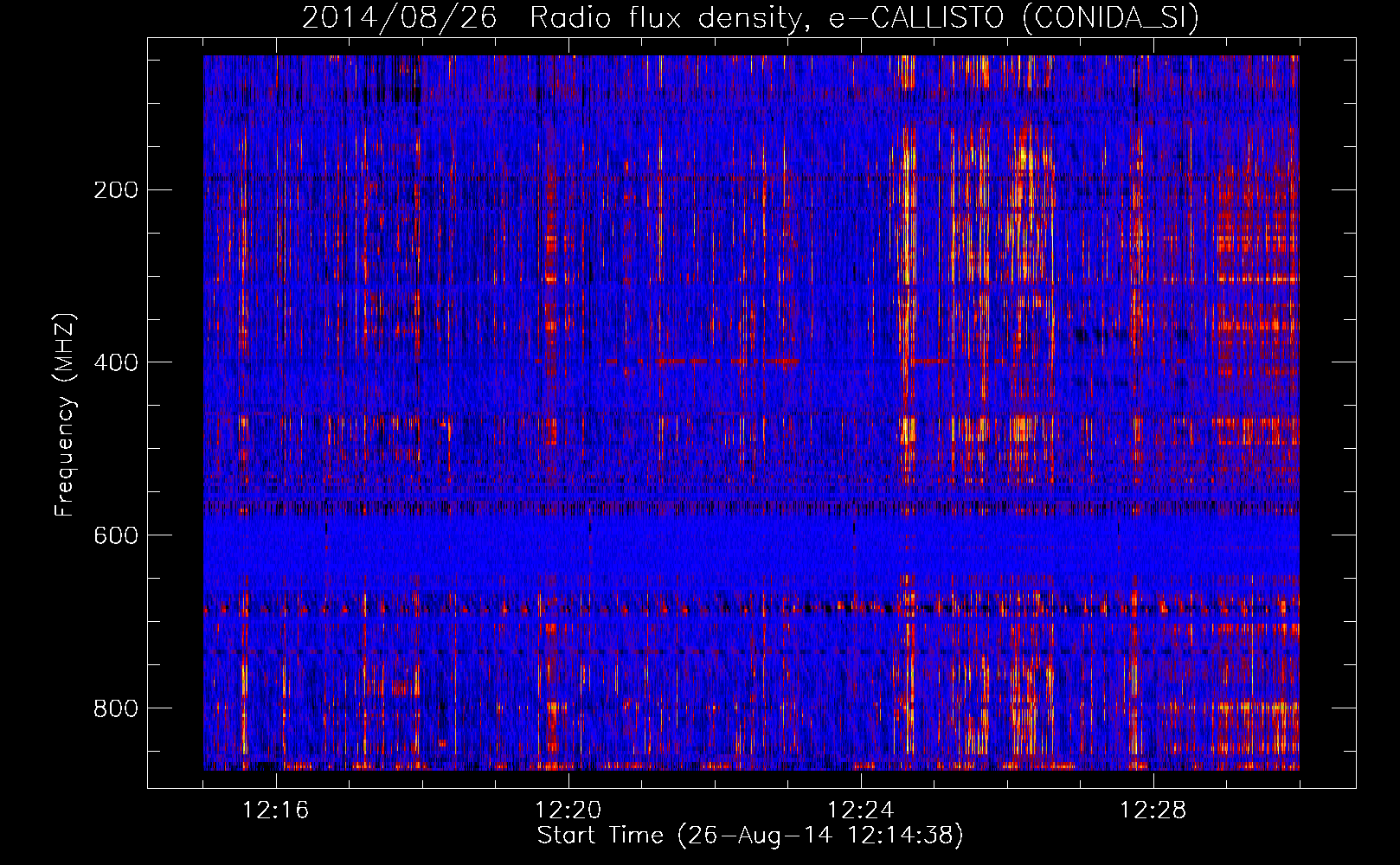The image size is (1400, 865).
Task: Click the 12:24 time tick label
Action: (x=861, y=811)
